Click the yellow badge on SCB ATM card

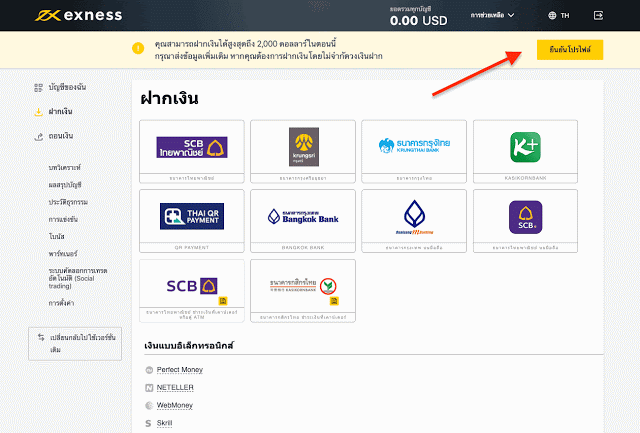pos(222,301)
